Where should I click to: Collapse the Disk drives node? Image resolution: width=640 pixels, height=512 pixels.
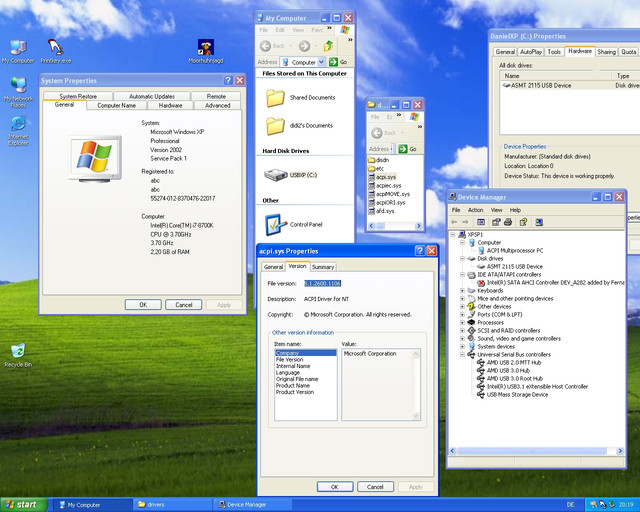tap(462, 258)
